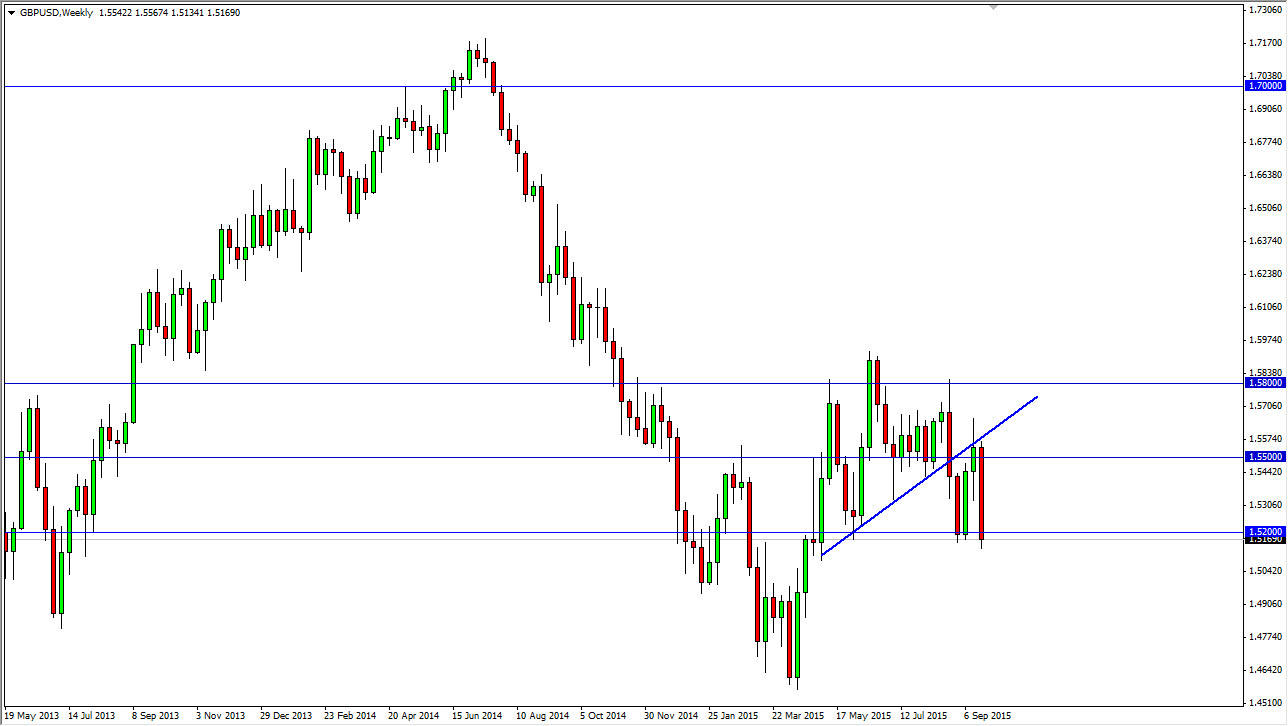Image resolution: width=1288 pixels, height=726 pixels.
Task: Click the 1.55740 price axis label
Action: coord(1266,439)
